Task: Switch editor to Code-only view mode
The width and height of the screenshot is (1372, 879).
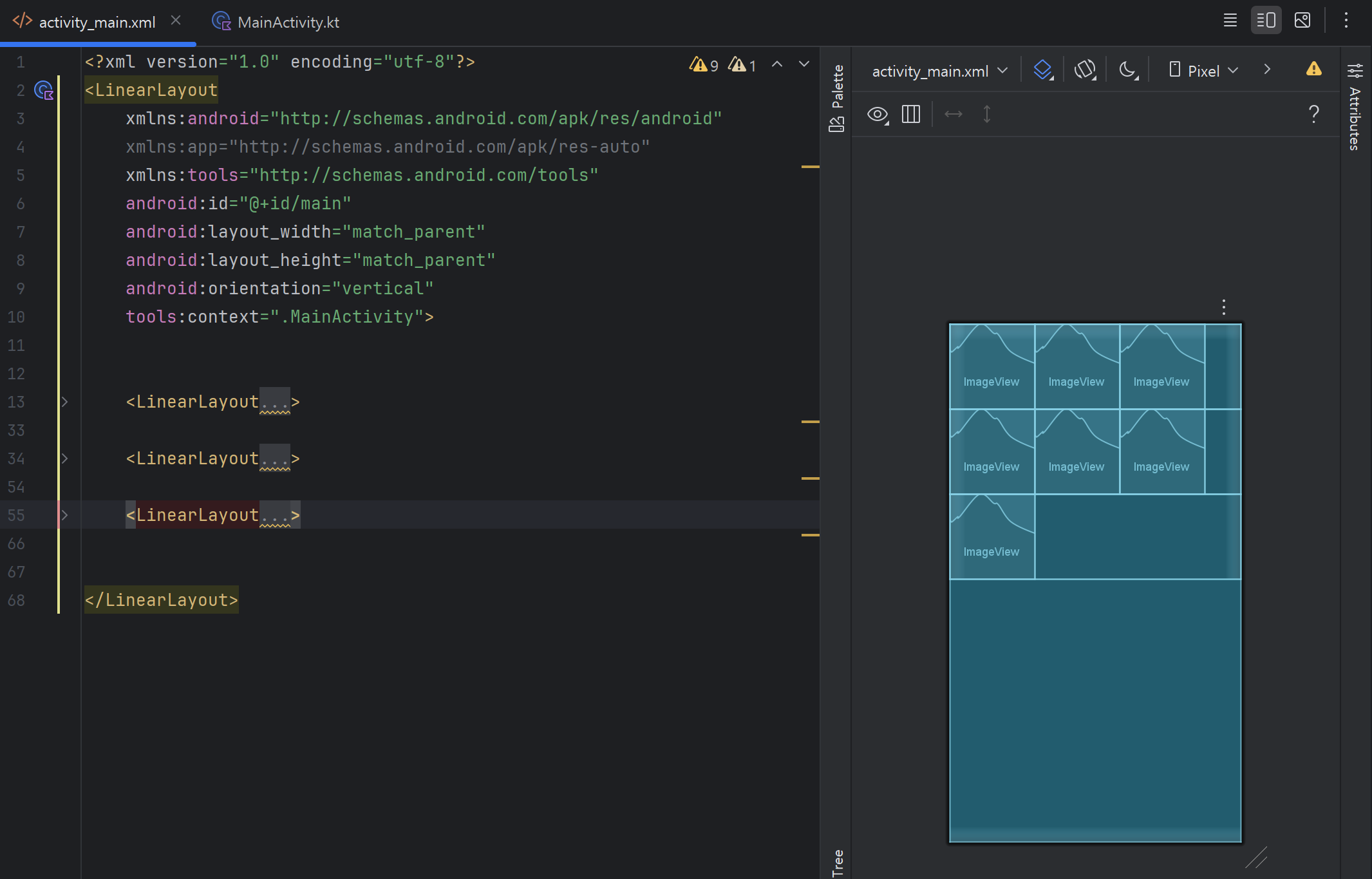Action: click(x=1230, y=21)
